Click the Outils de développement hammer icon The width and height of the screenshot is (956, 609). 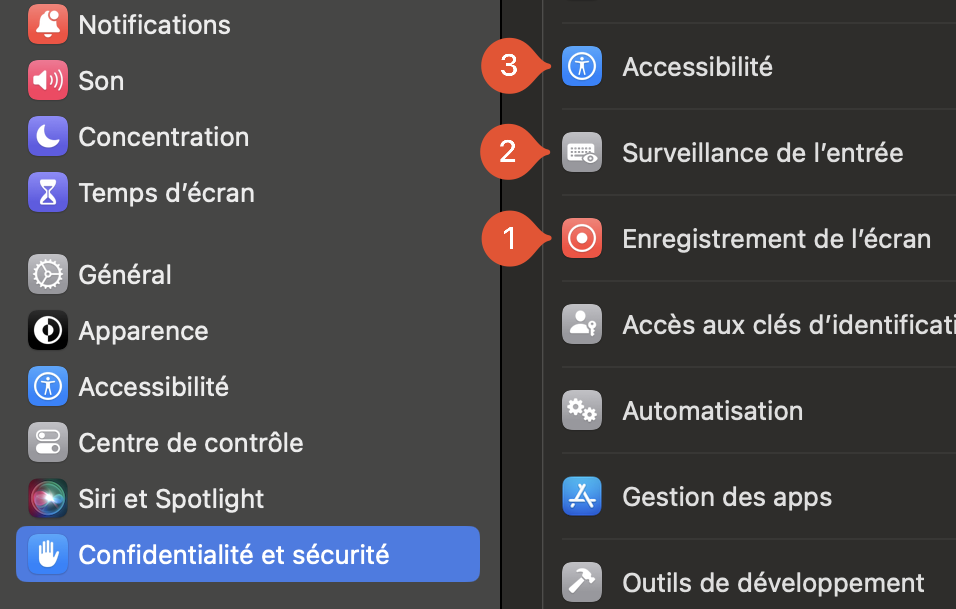click(x=582, y=582)
